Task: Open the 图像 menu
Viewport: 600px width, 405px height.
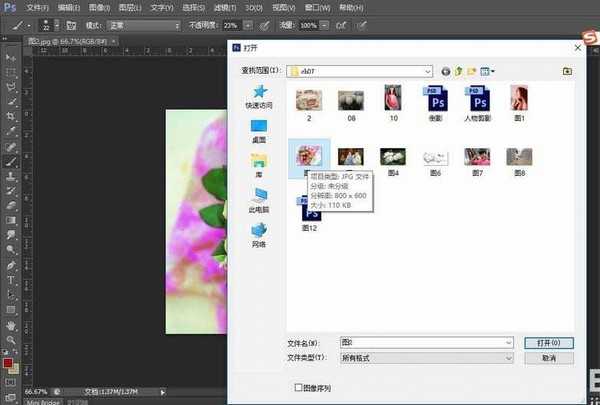Action: (x=99, y=7)
